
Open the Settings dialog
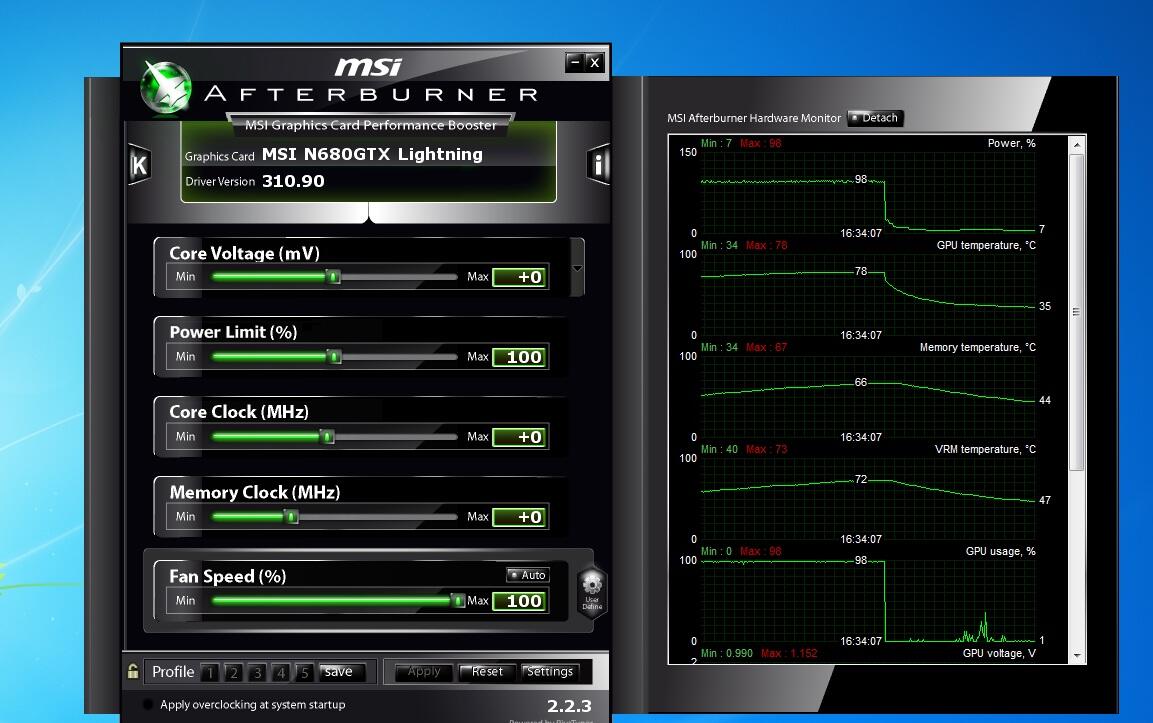click(x=549, y=672)
